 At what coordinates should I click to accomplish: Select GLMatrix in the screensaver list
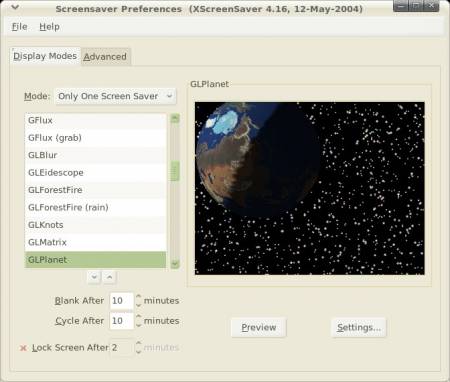pyautogui.click(x=95, y=242)
